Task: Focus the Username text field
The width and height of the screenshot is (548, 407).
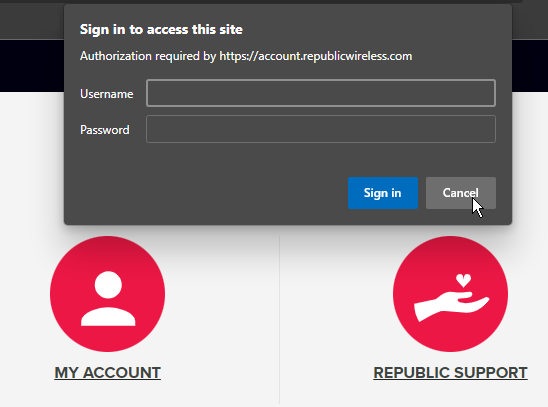Action: pyautogui.click(x=321, y=93)
